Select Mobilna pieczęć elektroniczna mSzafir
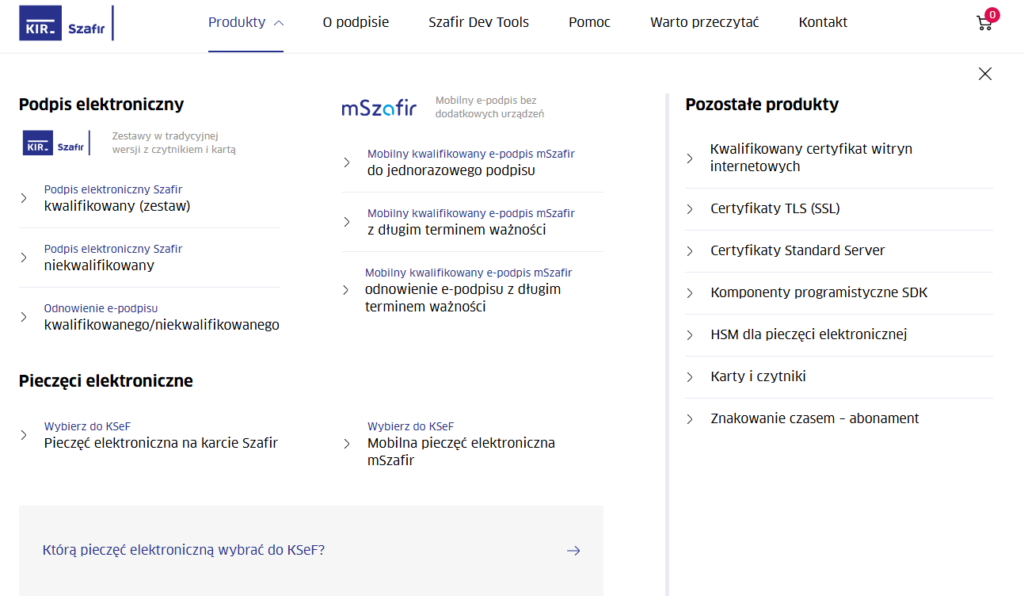Image resolution: width=1024 pixels, height=607 pixels. [461, 444]
